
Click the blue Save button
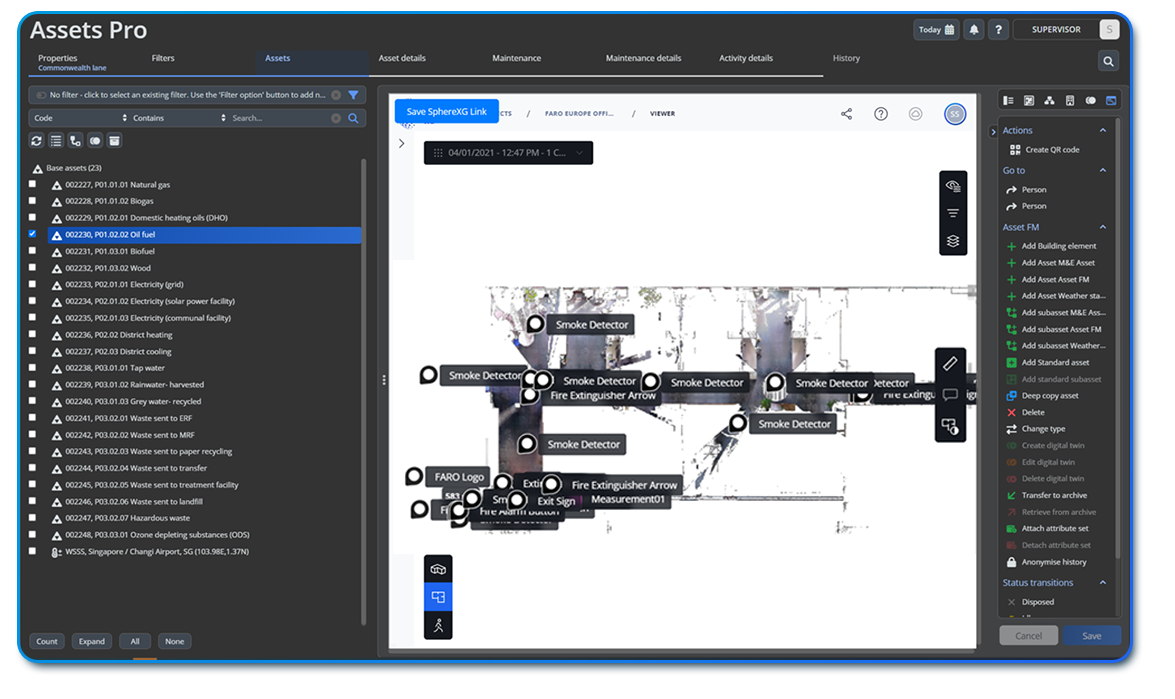pos(1092,636)
